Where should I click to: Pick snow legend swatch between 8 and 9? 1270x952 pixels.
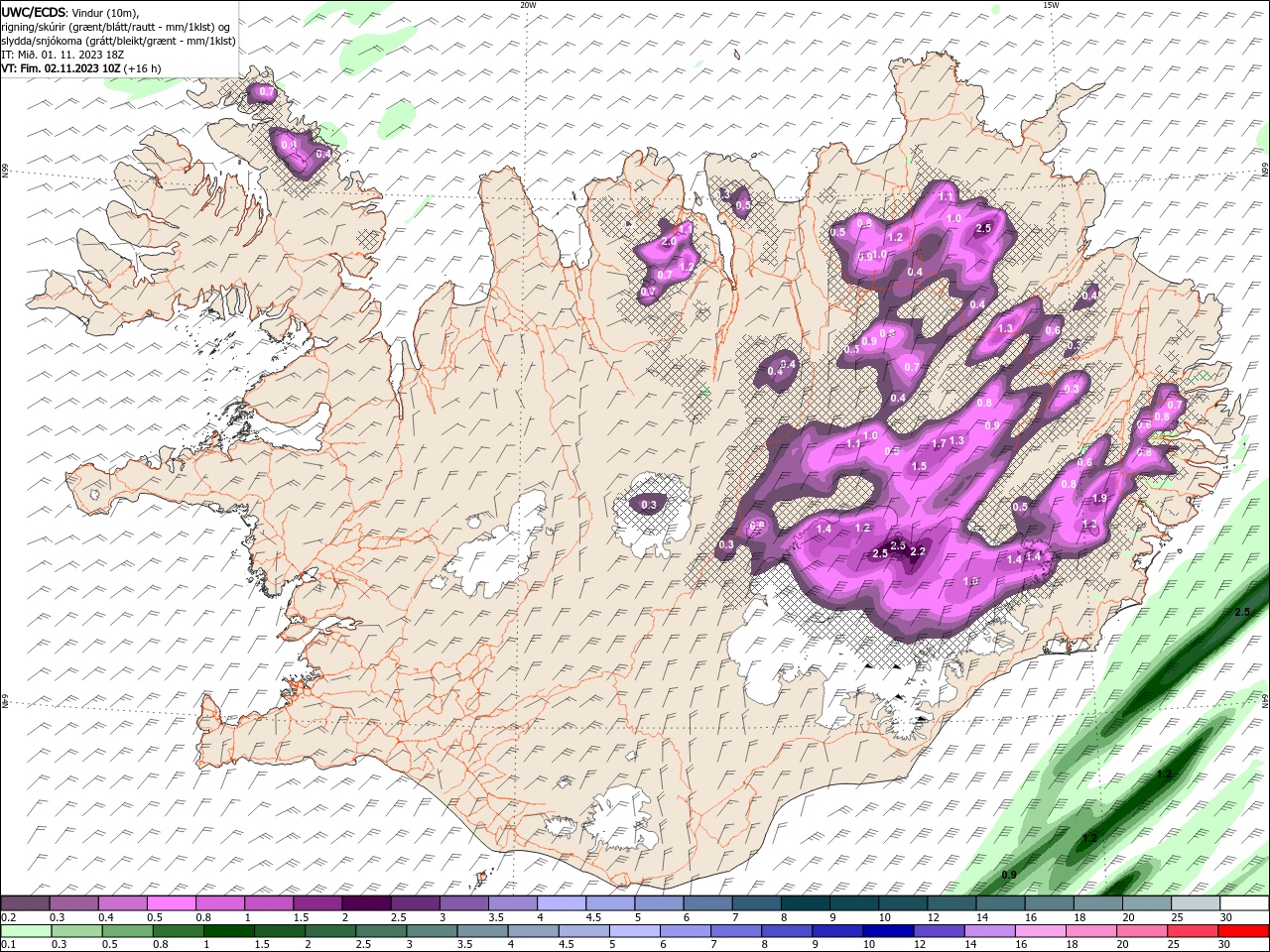(x=804, y=903)
